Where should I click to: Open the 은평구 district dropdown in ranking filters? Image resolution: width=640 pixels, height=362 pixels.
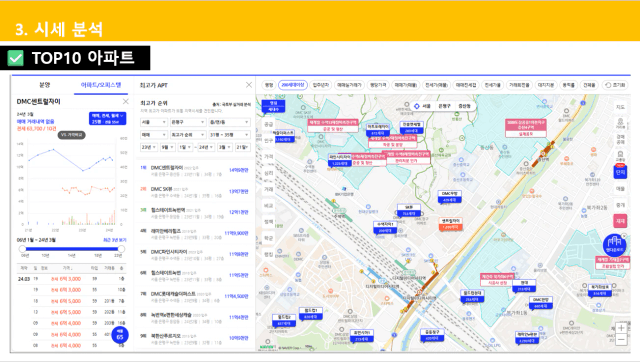point(187,122)
